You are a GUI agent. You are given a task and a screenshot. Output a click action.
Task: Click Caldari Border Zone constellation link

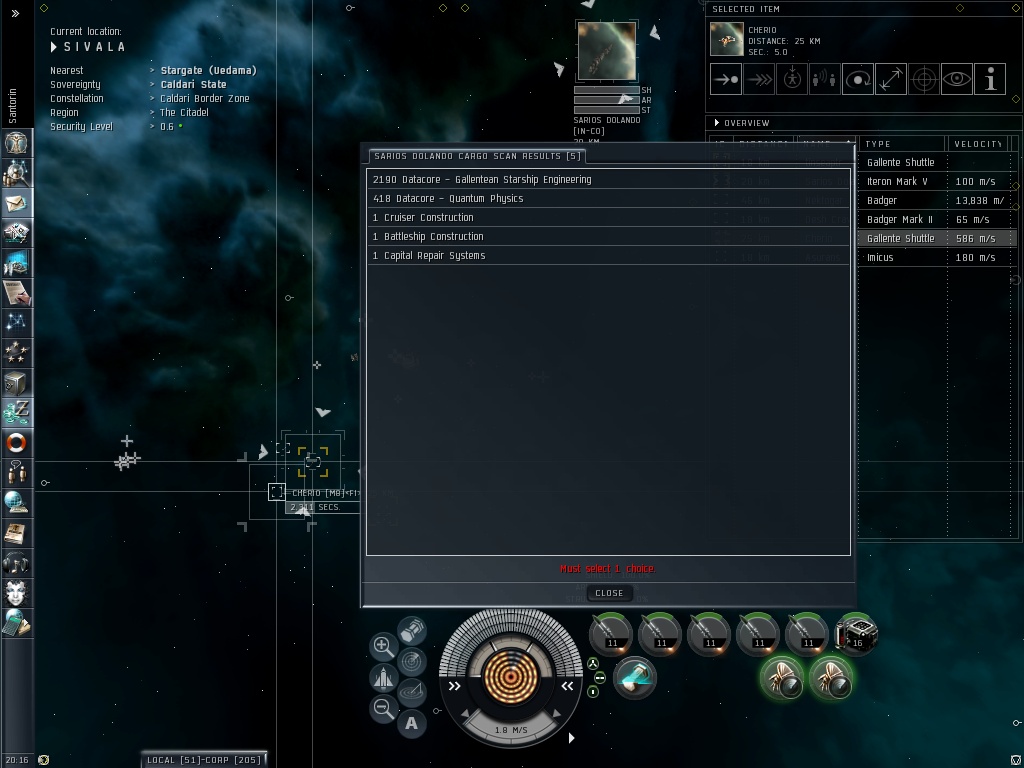204,99
